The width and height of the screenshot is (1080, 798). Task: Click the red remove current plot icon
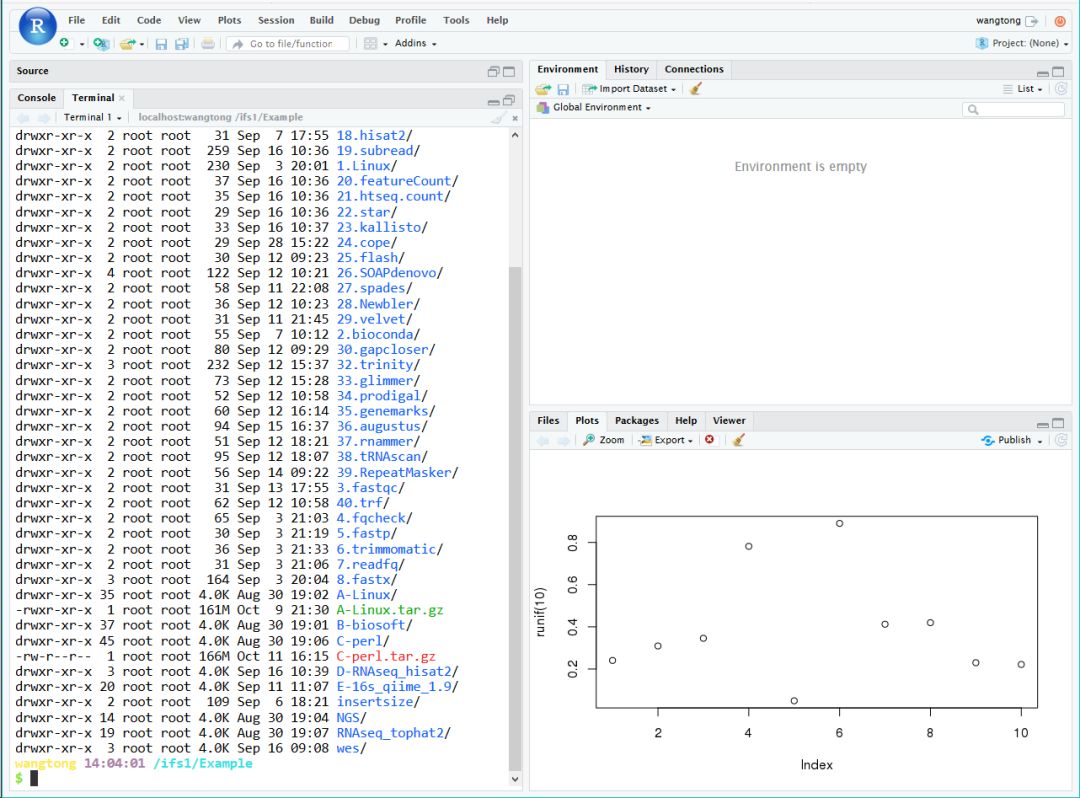coord(709,439)
